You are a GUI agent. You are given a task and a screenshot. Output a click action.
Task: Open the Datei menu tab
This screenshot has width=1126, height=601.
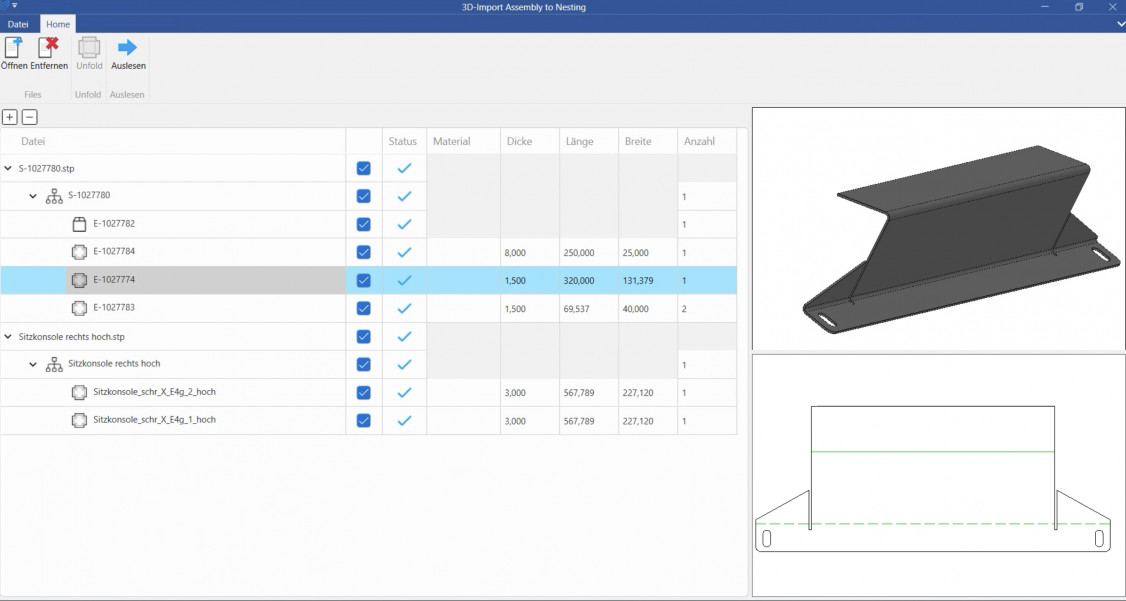pos(18,23)
